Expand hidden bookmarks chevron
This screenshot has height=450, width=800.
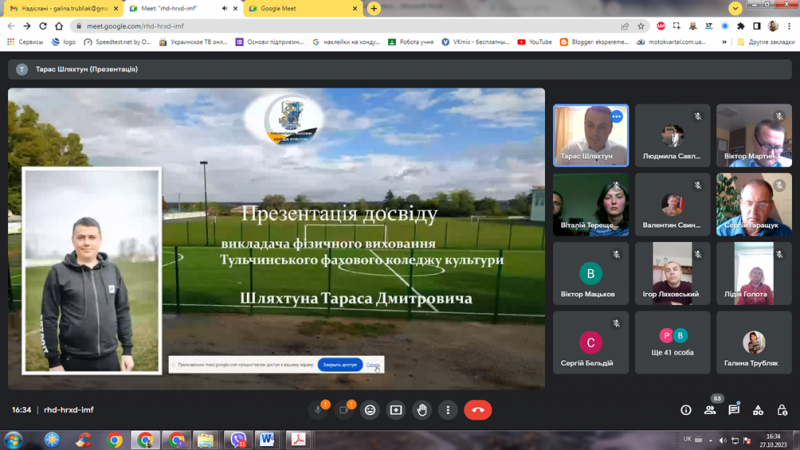(x=724, y=42)
